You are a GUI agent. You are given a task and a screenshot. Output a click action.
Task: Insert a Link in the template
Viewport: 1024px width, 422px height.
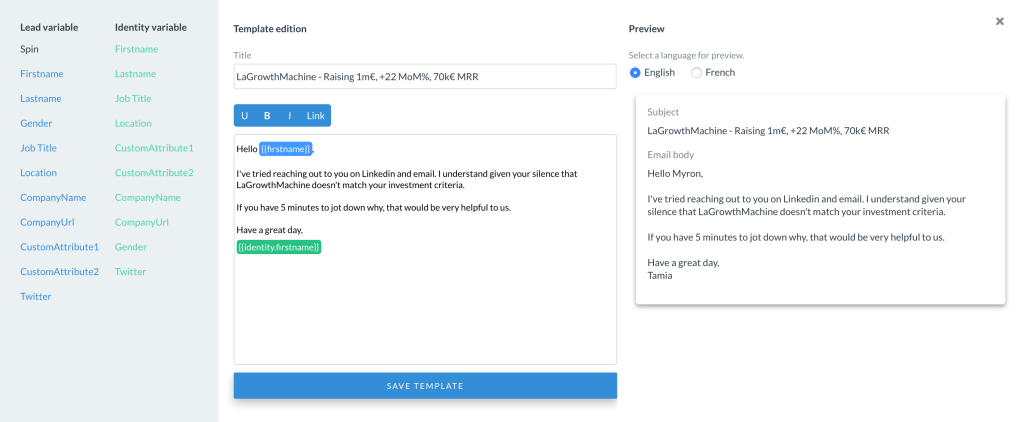[x=315, y=116]
